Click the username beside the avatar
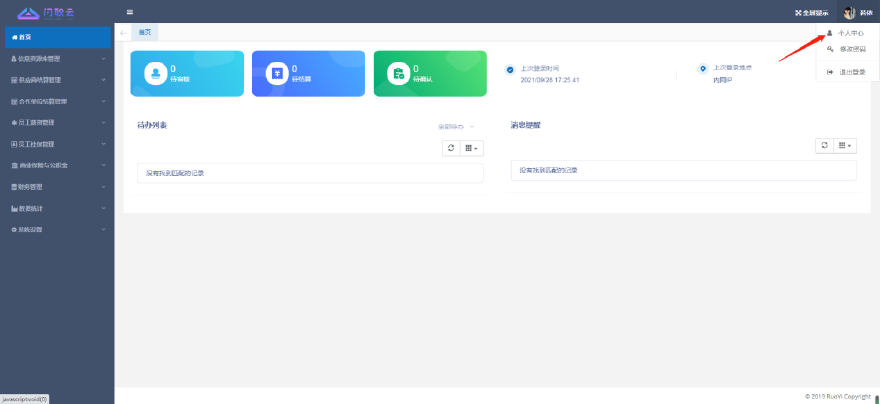Viewport: 880px width, 404px height. click(x=866, y=12)
